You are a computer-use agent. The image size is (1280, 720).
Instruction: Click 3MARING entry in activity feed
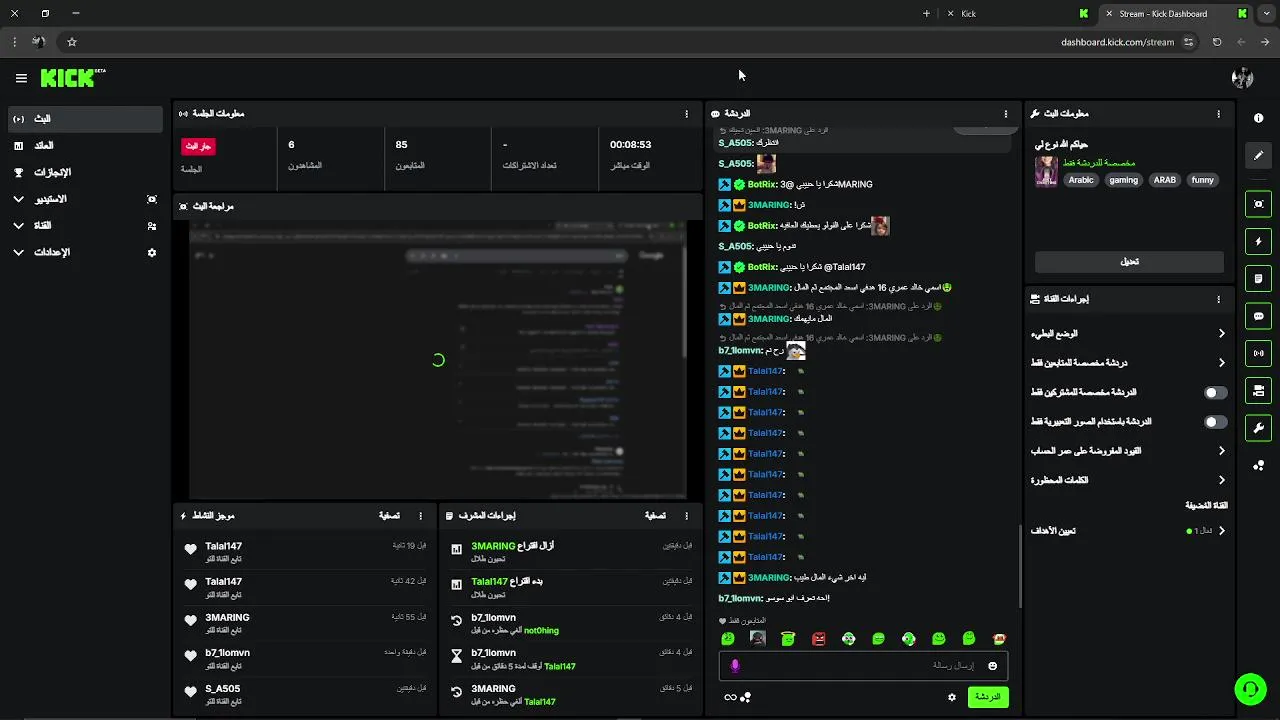[x=305, y=624]
